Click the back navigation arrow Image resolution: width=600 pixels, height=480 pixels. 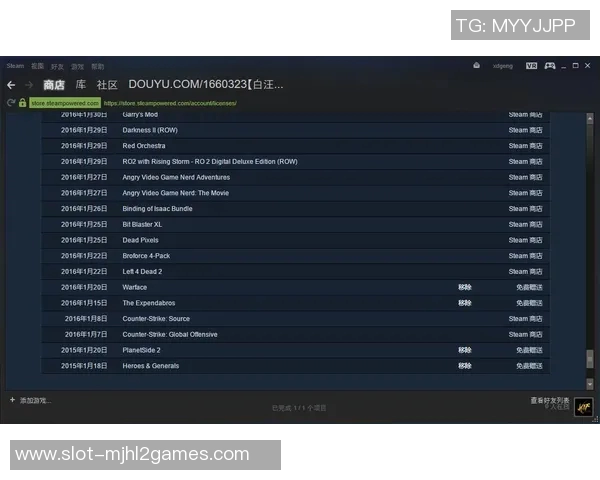tap(11, 85)
